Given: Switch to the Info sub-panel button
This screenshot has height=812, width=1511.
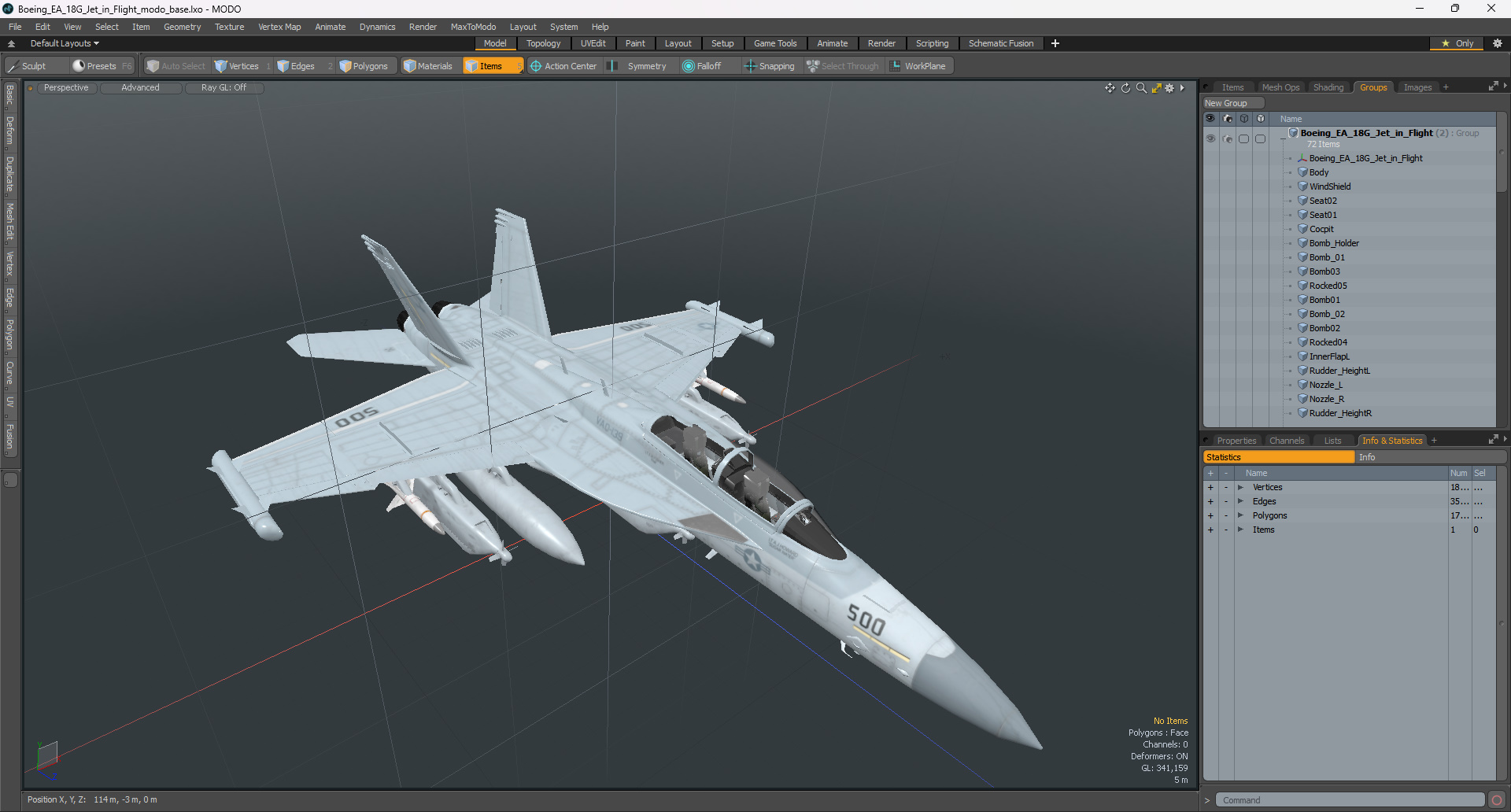Looking at the screenshot, I should point(1430,457).
